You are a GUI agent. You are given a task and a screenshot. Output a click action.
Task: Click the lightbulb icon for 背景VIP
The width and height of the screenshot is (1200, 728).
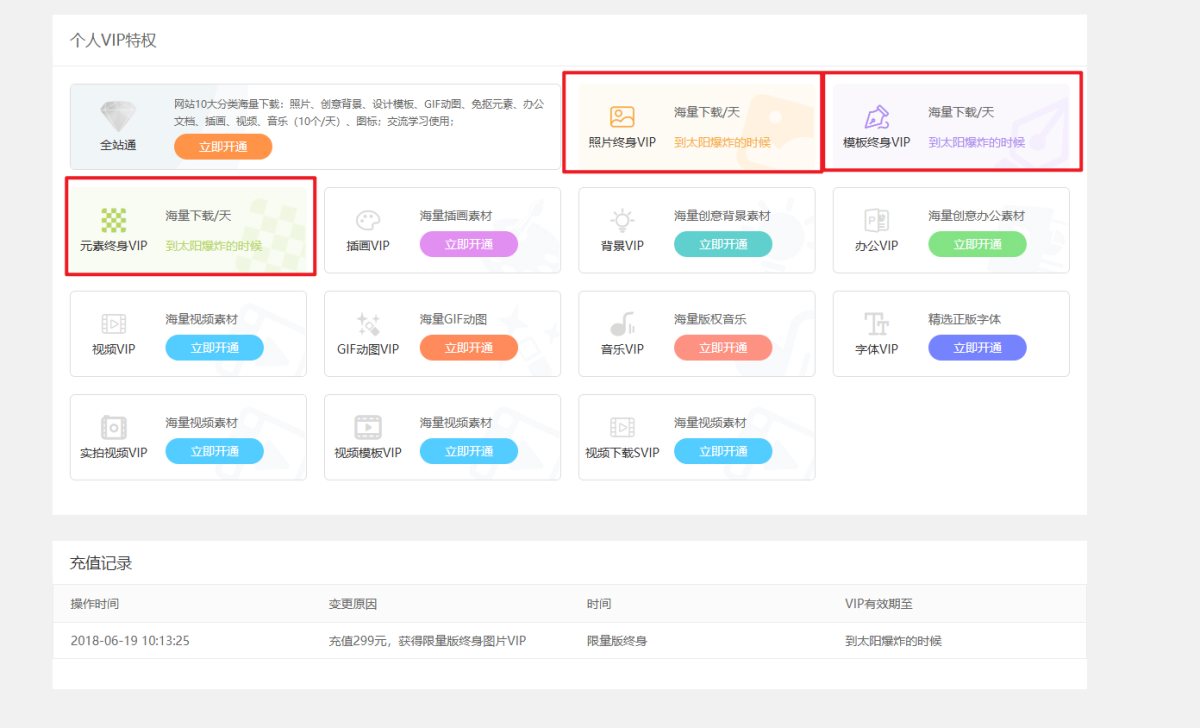pyautogui.click(x=622, y=220)
